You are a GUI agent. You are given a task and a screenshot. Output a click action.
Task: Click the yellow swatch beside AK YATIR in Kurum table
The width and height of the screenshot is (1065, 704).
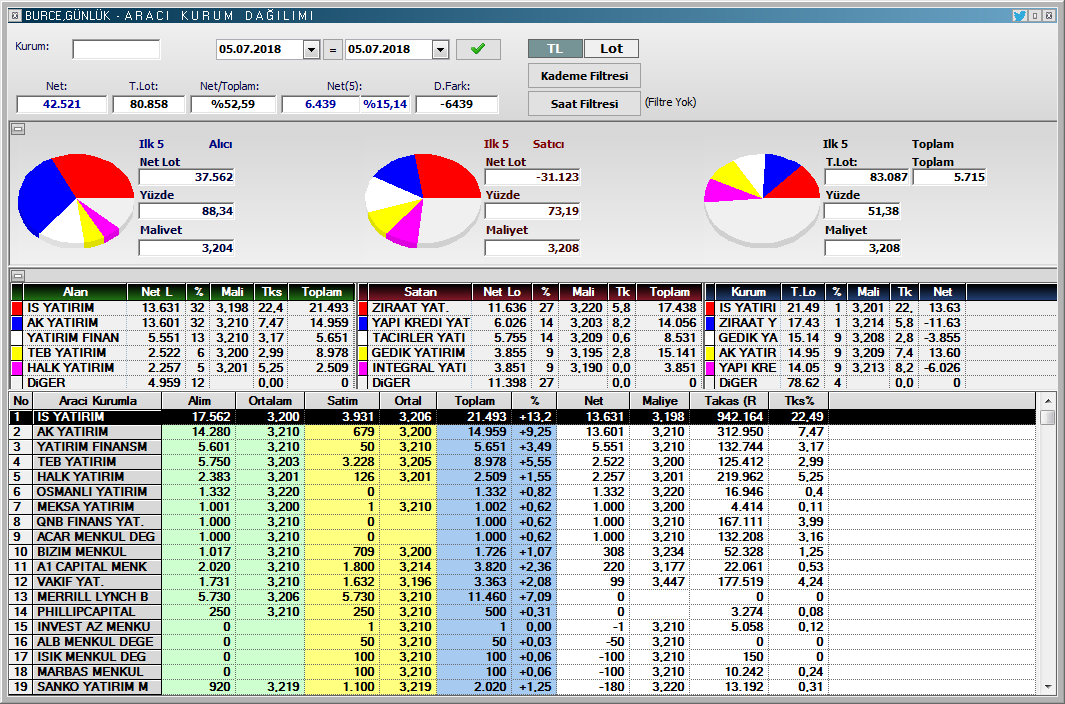tap(710, 353)
